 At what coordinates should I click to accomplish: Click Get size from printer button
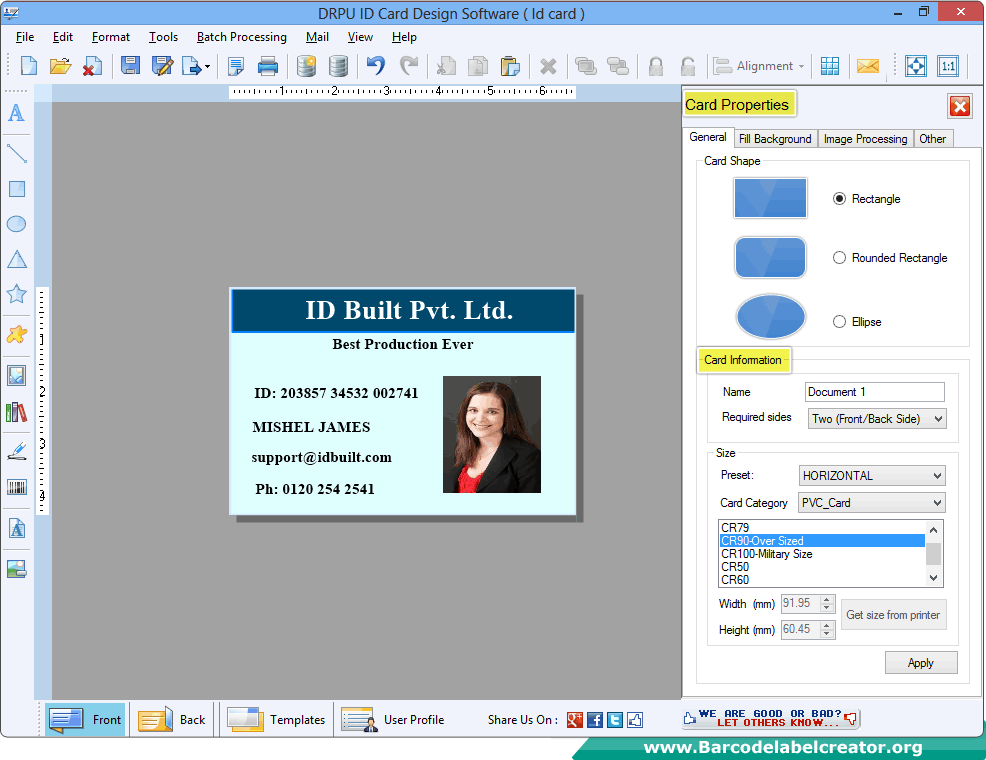coord(893,615)
